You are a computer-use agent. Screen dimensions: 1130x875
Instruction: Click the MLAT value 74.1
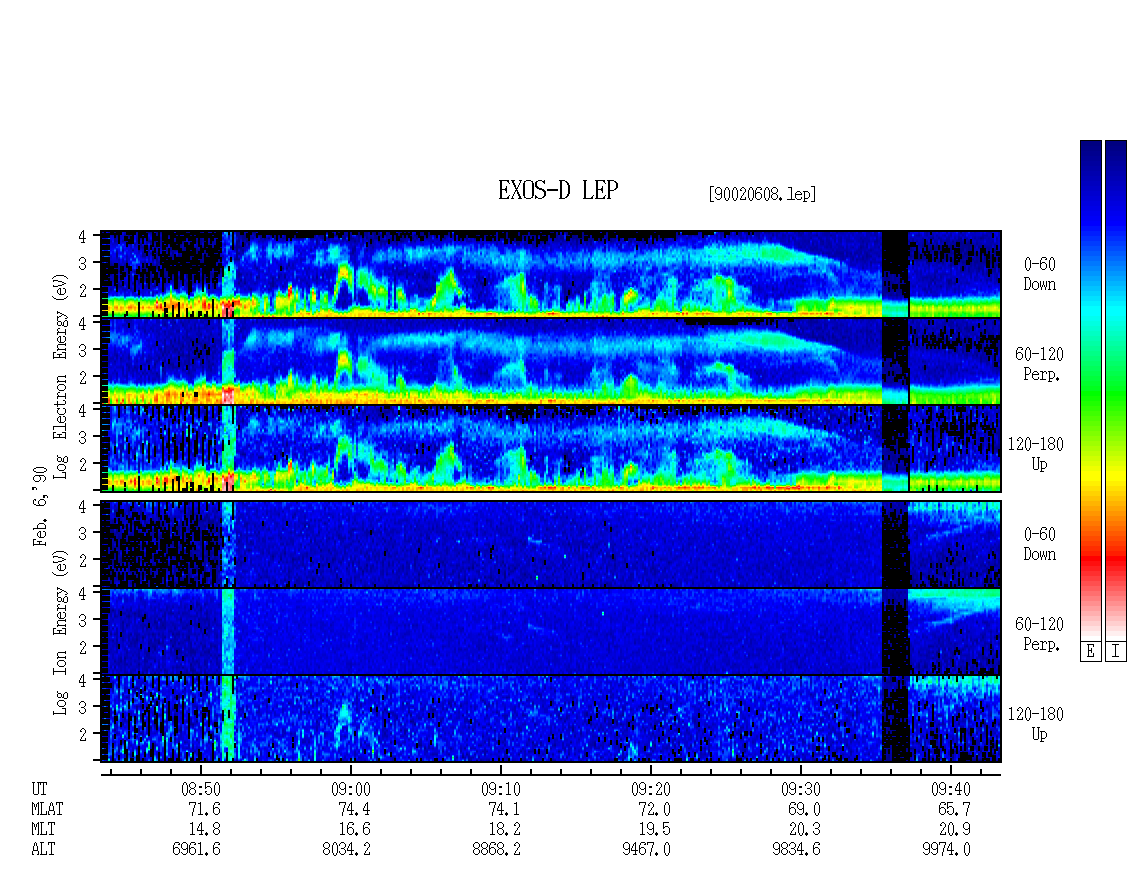[x=504, y=809]
